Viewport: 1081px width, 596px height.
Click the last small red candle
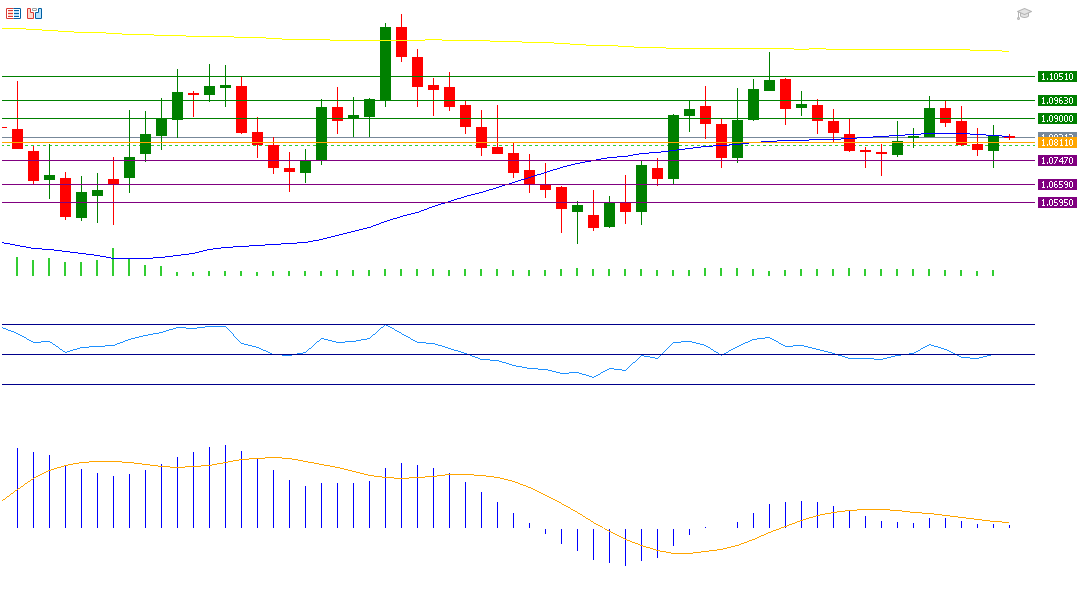coord(1010,137)
